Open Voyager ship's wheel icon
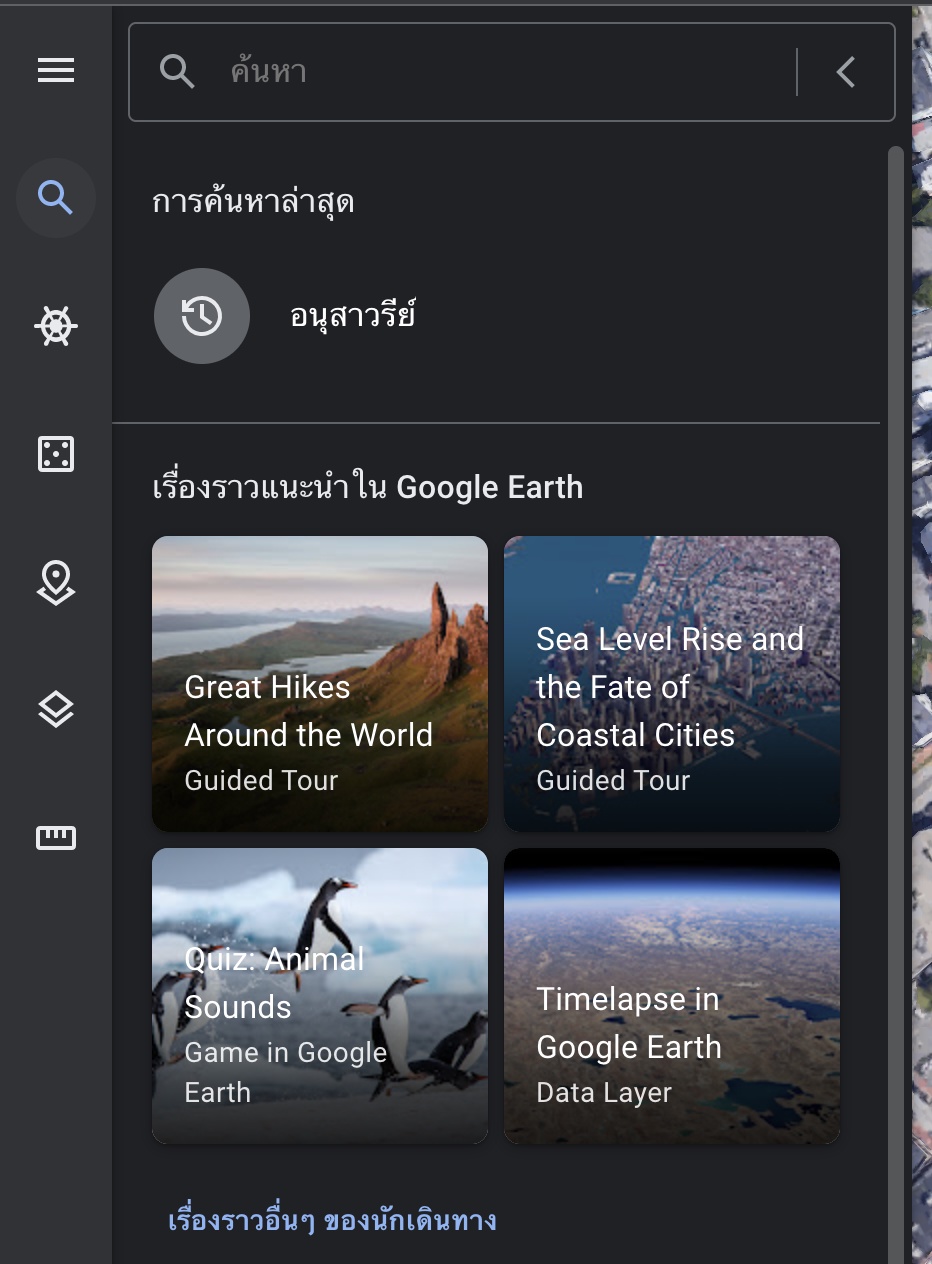Image resolution: width=932 pixels, height=1264 pixels. click(56, 326)
